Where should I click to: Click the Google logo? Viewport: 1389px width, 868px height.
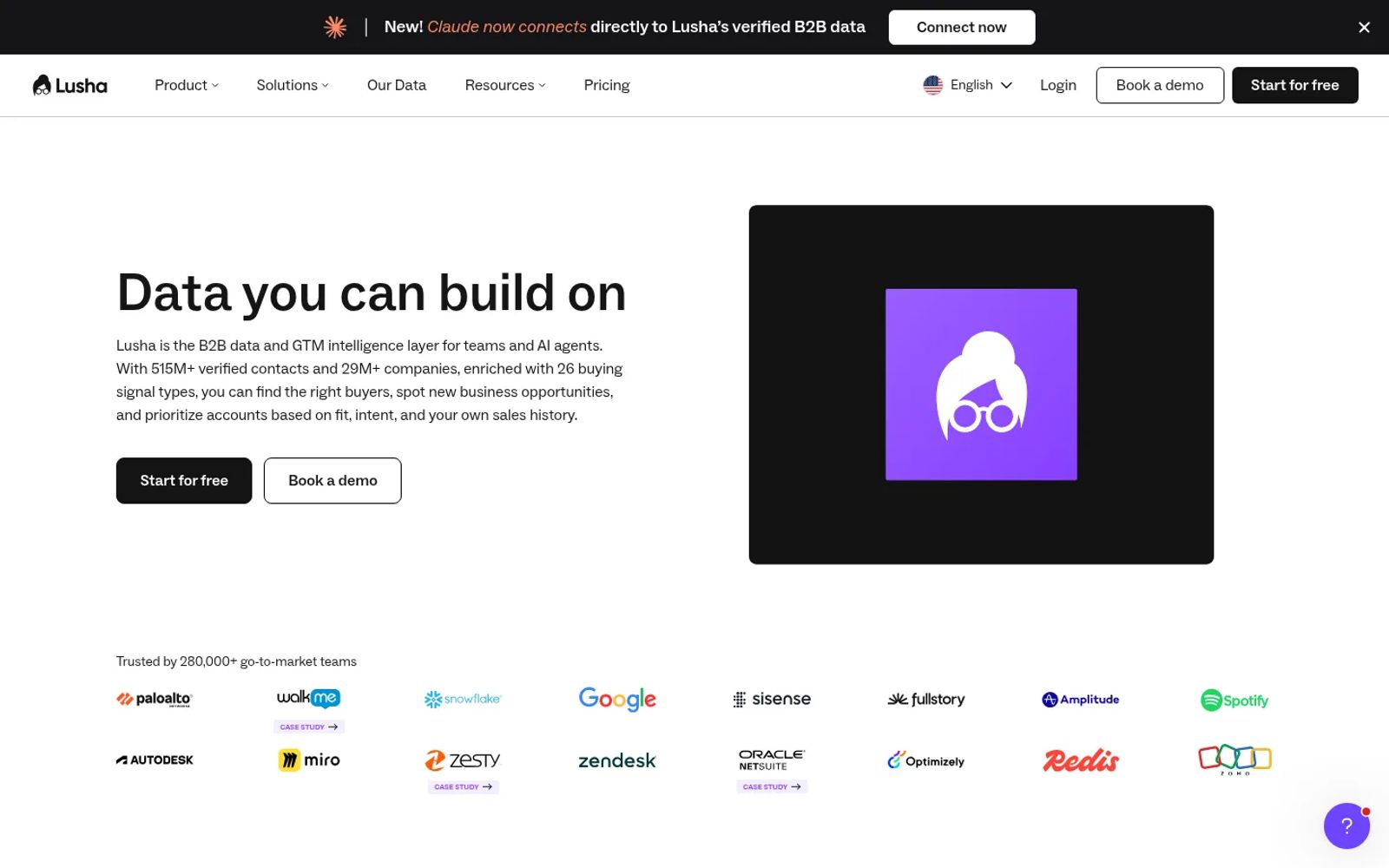point(617,699)
